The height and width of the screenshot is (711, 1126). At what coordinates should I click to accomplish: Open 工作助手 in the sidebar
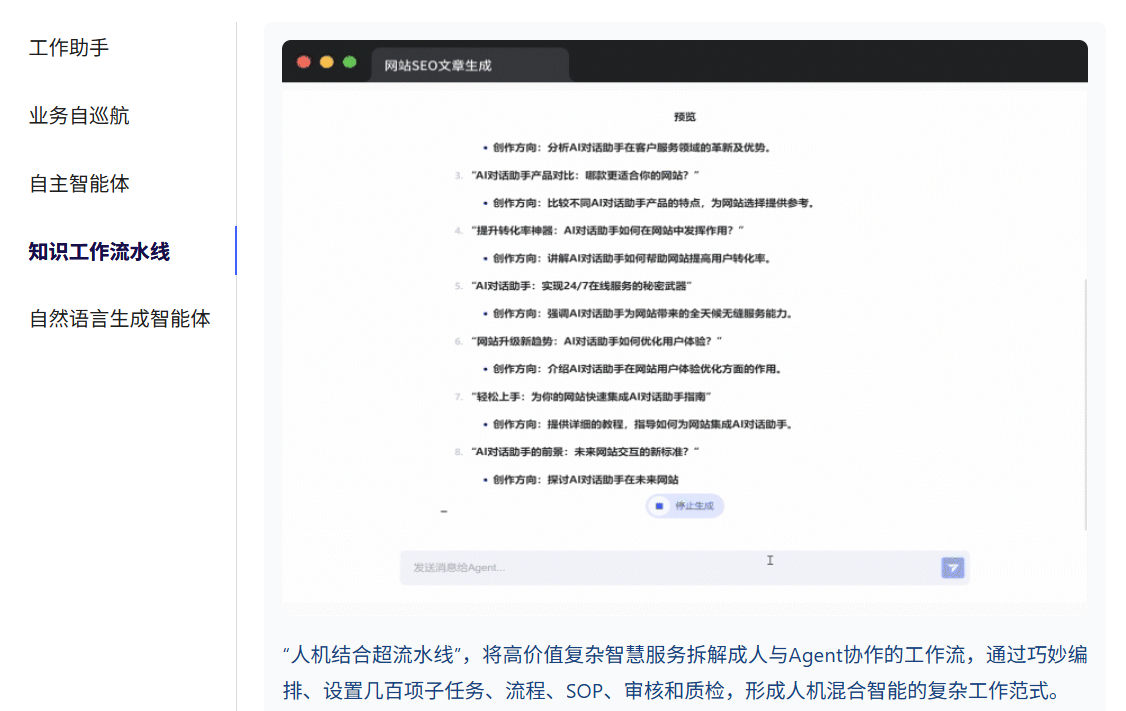[x=69, y=48]
